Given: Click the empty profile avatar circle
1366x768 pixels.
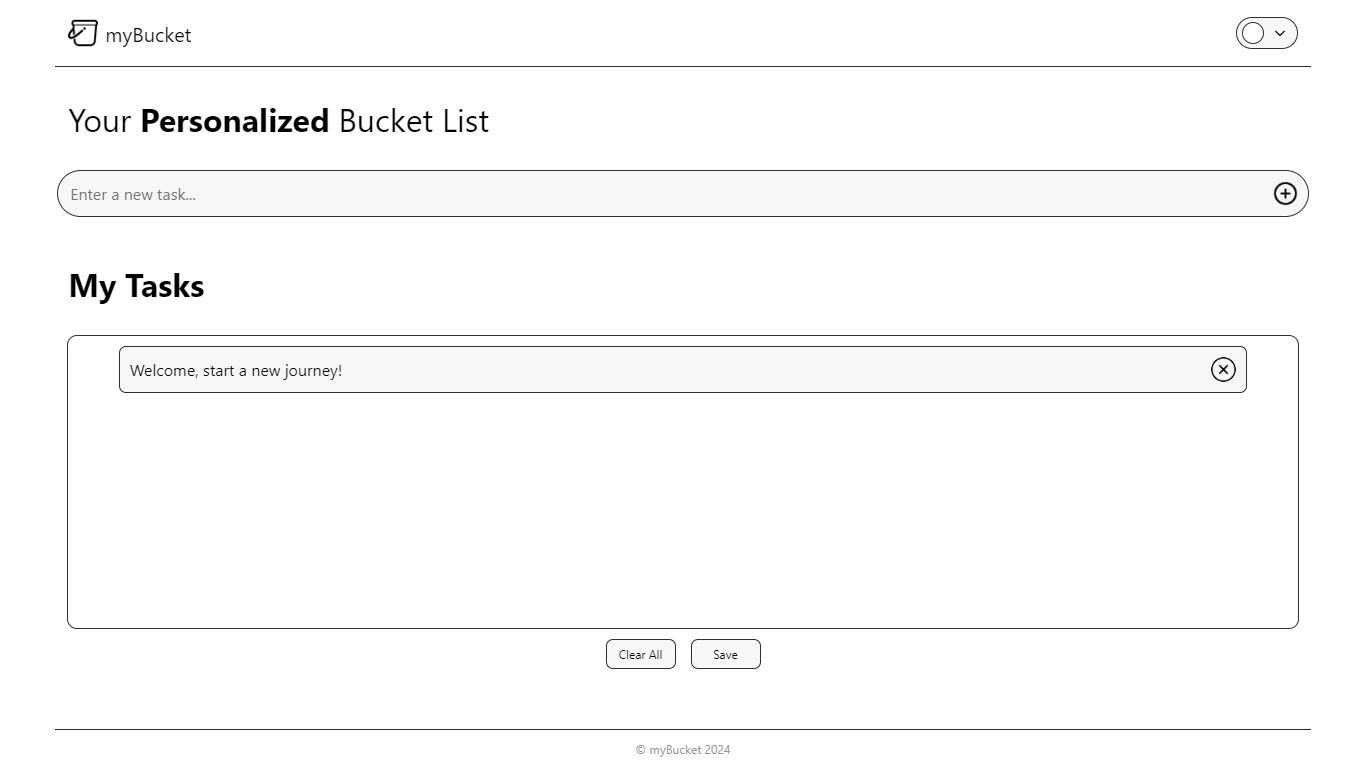Looking at the screenshot, I should [1253, 33].
